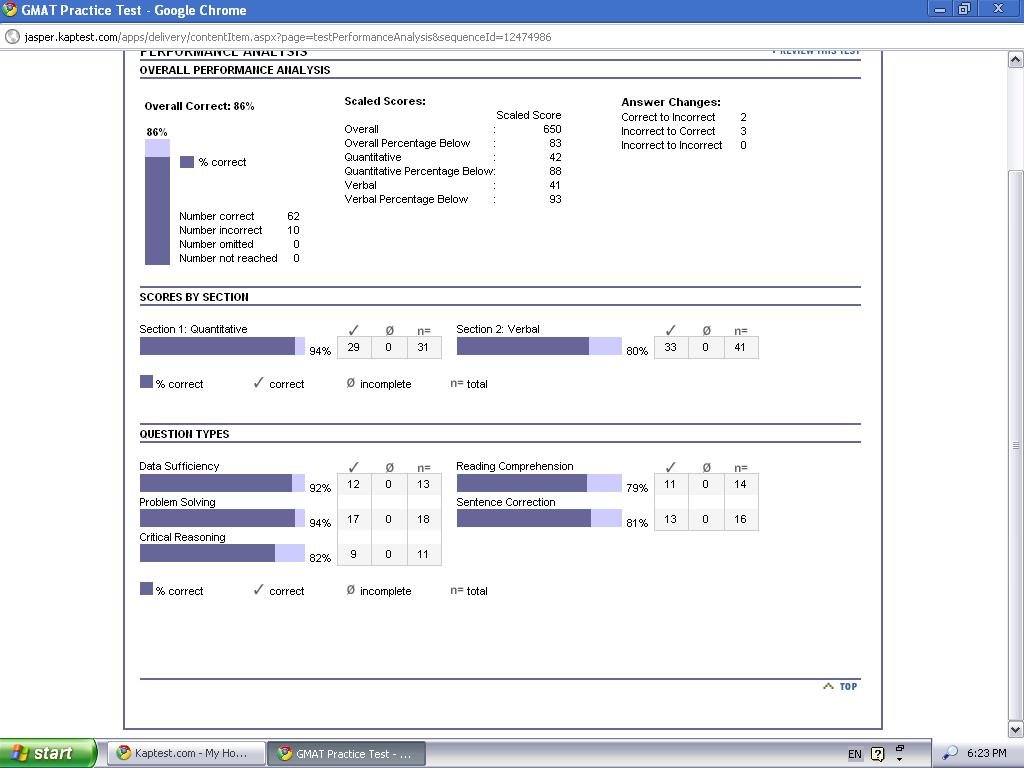Select GMAT Practice Test taskbar button
Viewport: 1024px width, 768px height.
point(346,753)
